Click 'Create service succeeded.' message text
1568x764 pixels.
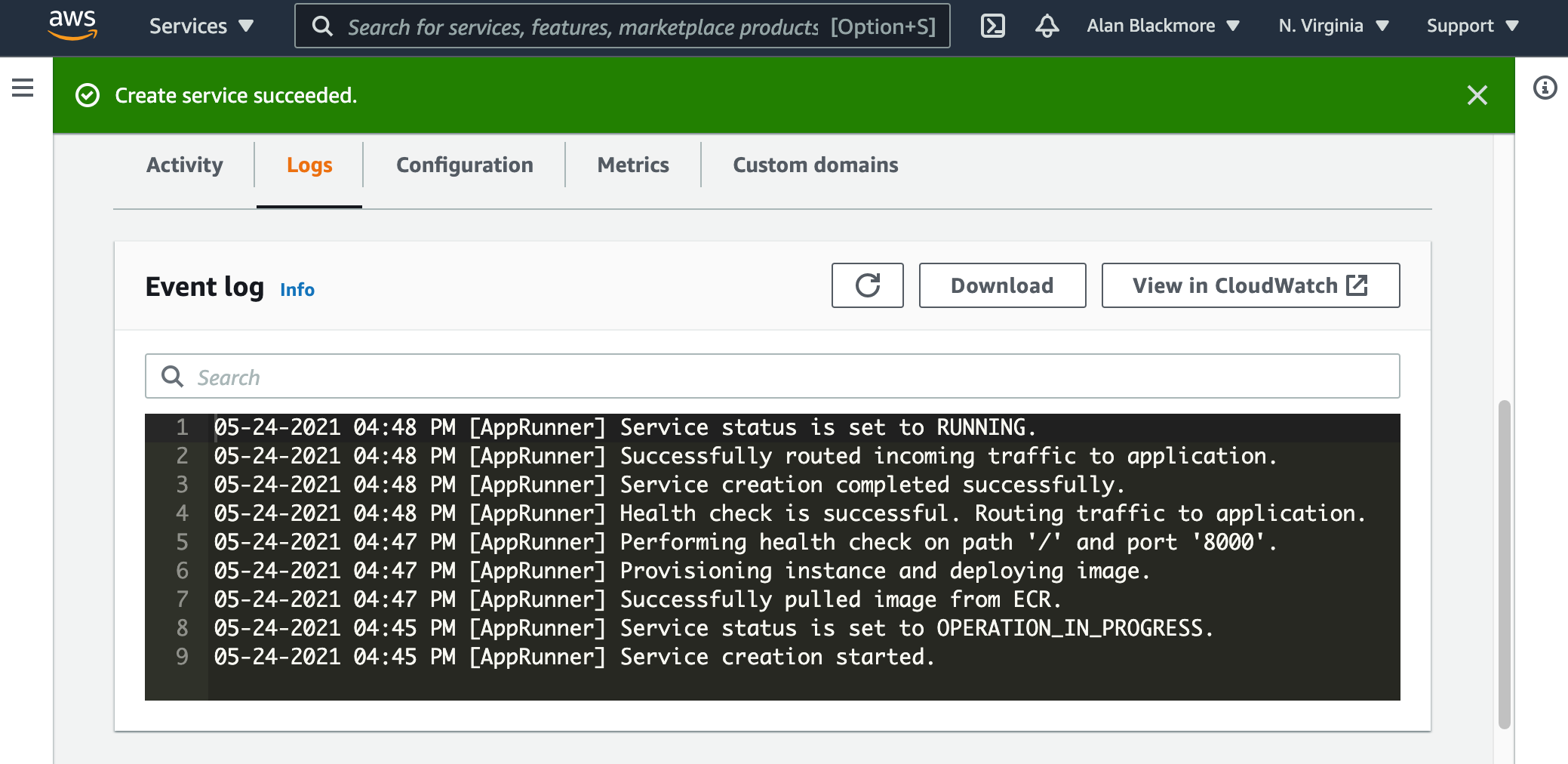236,96
